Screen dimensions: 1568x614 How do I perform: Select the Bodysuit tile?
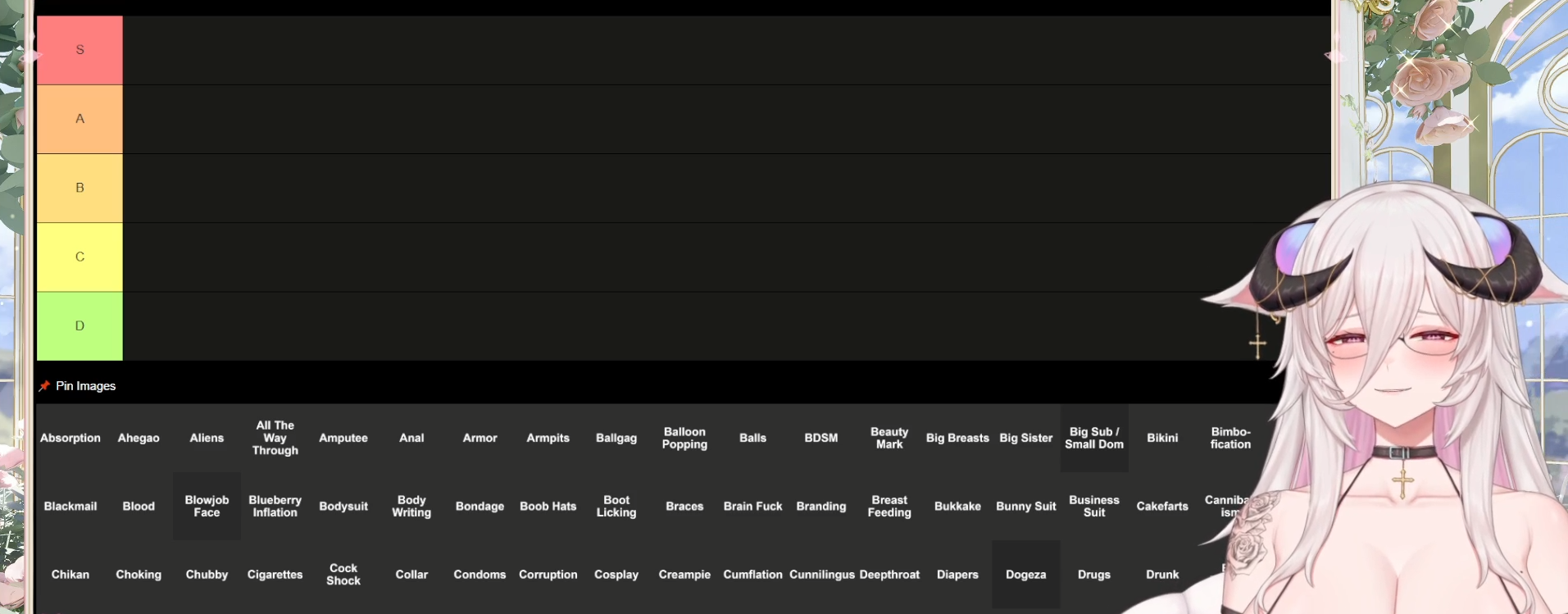pos(343,506)
